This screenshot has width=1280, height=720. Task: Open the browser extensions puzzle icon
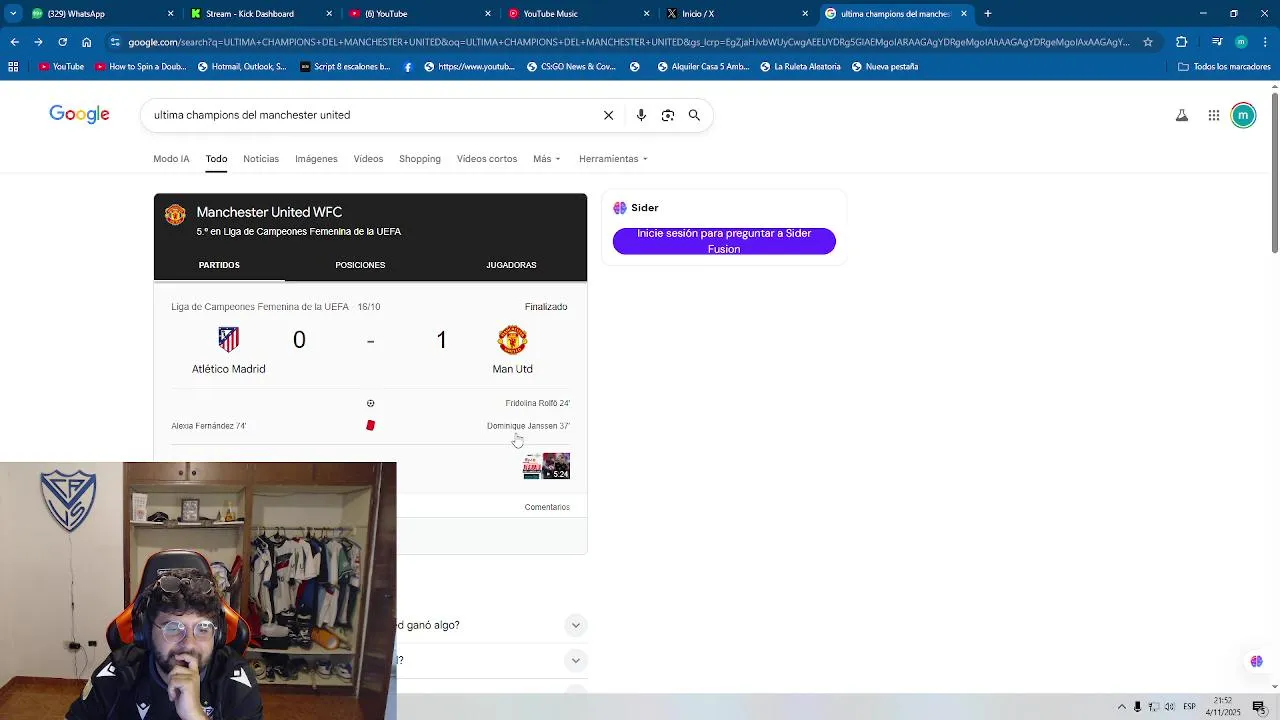[1181, 42]
